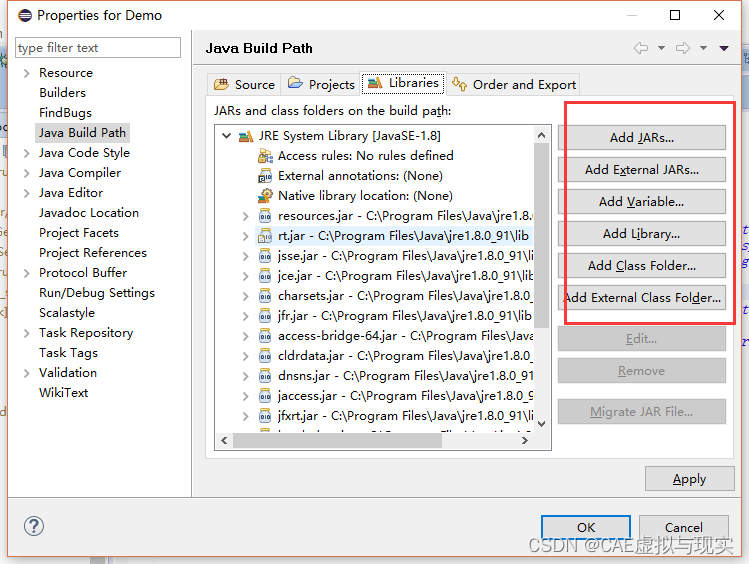Click the cldrdata.jar jar icon
This screenshot has width=749, height=564.
[x=265, y=356]
